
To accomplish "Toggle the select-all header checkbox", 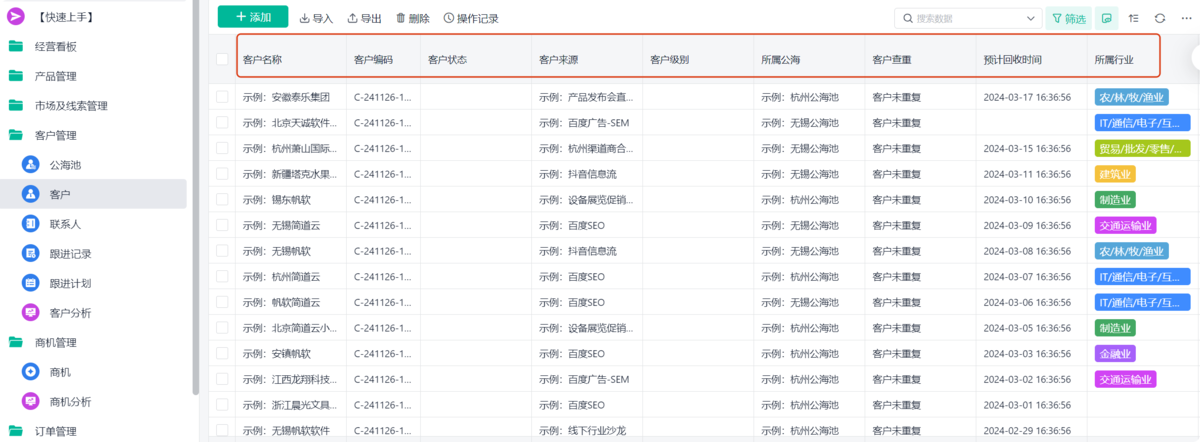I will coord(222,59).
